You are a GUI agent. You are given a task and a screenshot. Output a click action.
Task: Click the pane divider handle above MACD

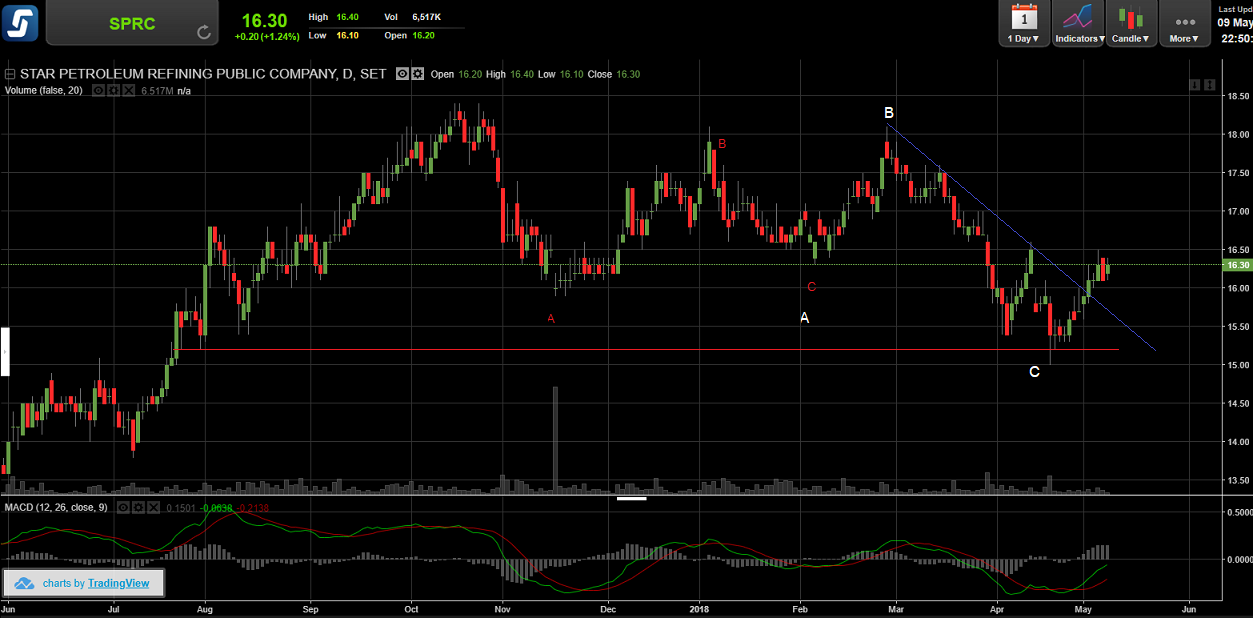[x=632, y=497]
